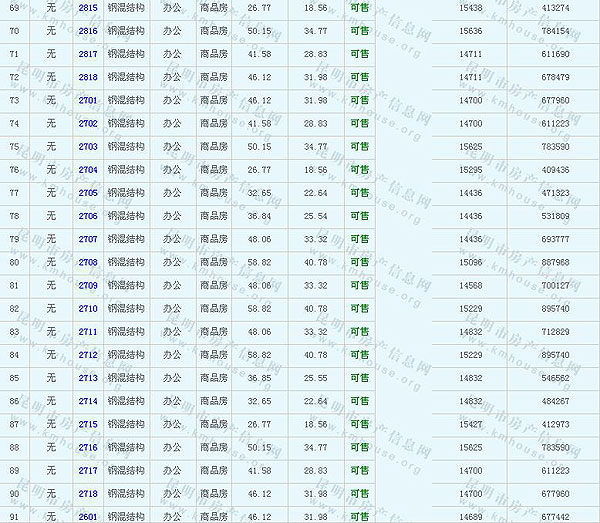Open room 2705 details
Screen dimensions: 600x523
tap(88, 193)
